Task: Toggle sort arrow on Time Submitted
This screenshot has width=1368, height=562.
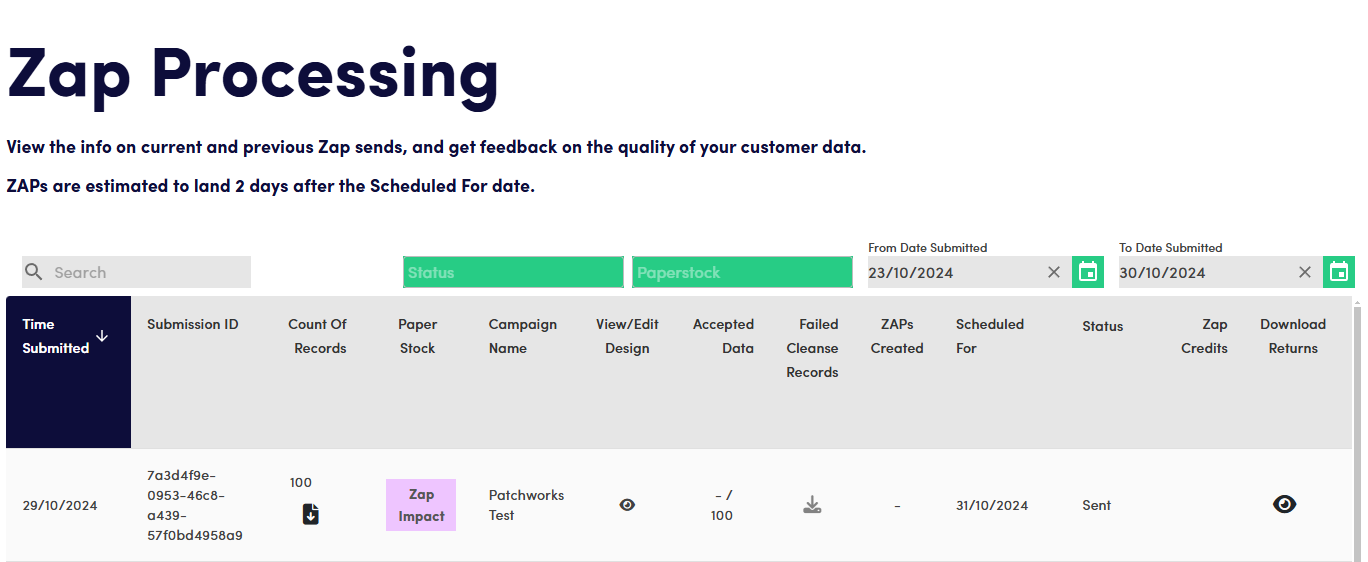Action: tap(102, 336)
